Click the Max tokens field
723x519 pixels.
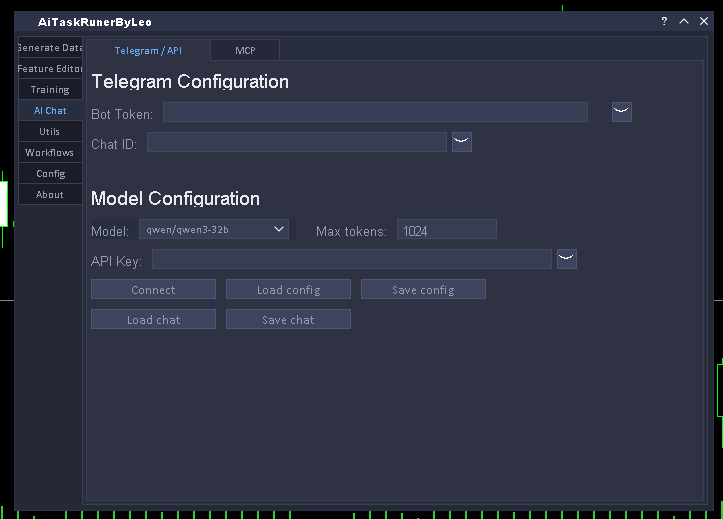coord(446,230)
